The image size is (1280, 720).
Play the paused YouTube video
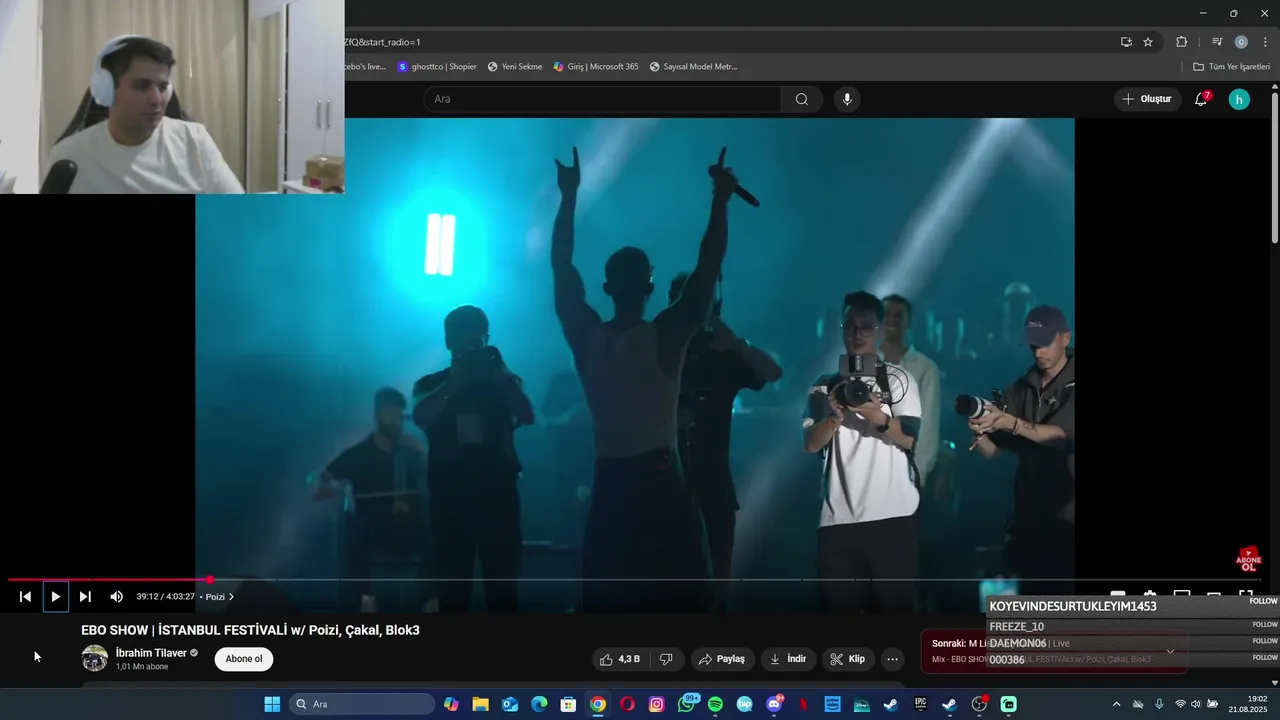[x=55, y=597]
